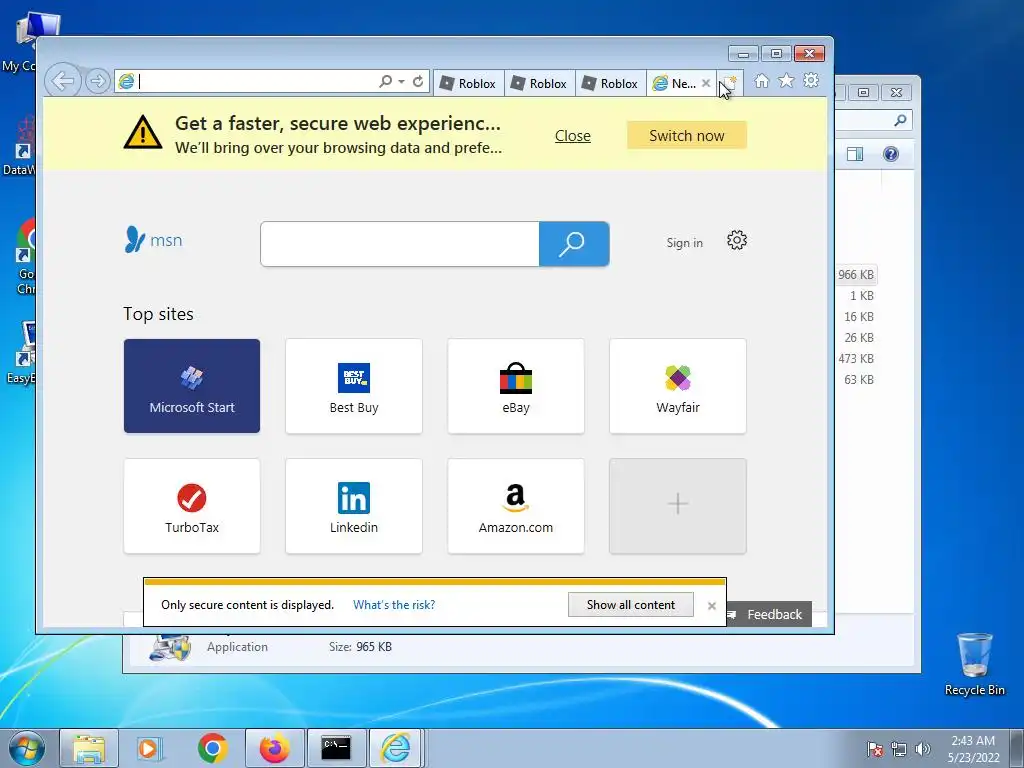Switch to the third Roblox tab
The width and height of the screenshot is (1024, 768).
(611, 84)
